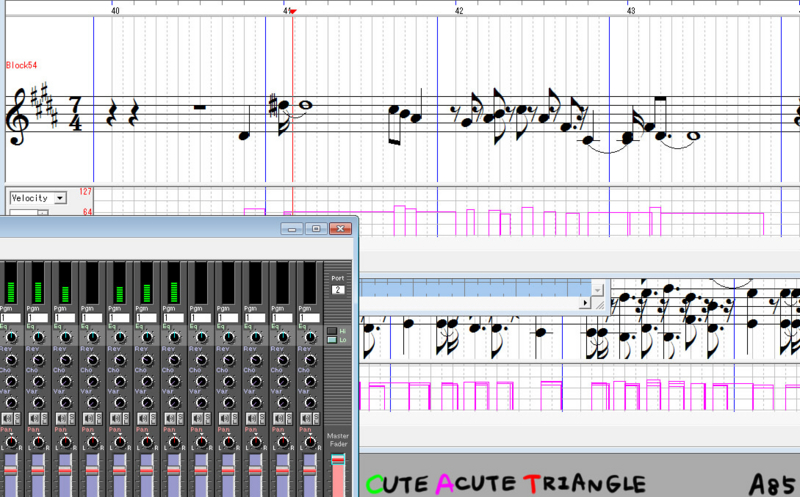Minimize the mixer window
800x497 pixels.
[292, 229]
